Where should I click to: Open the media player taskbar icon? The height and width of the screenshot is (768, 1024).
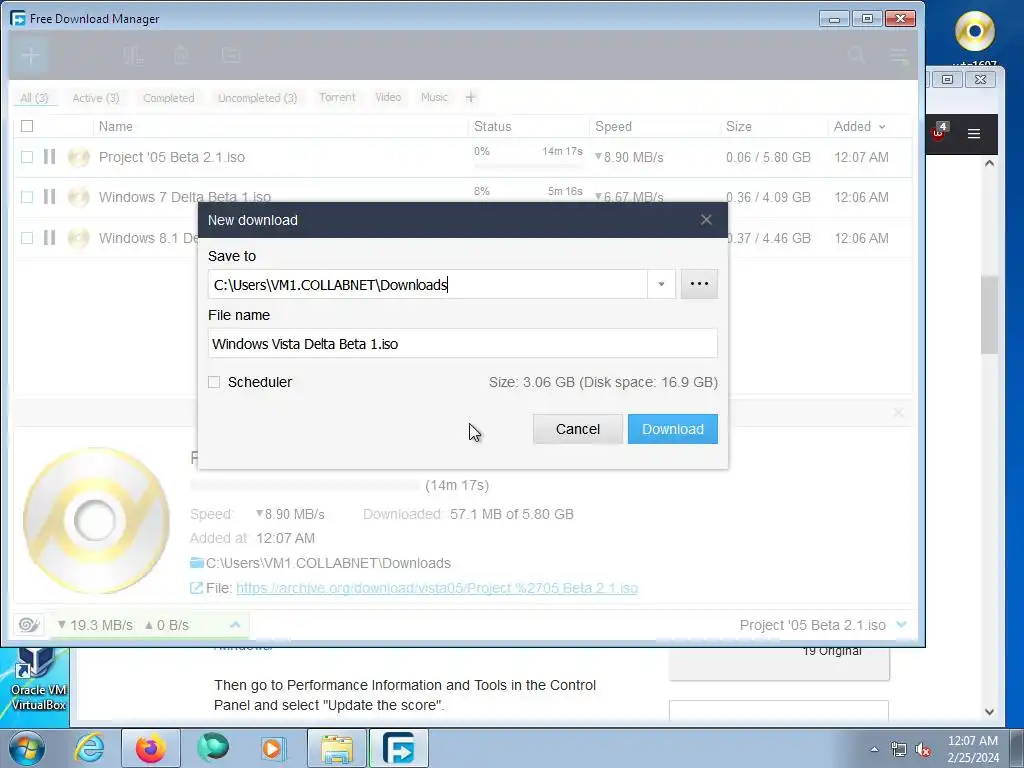click(x=273, y=748)
